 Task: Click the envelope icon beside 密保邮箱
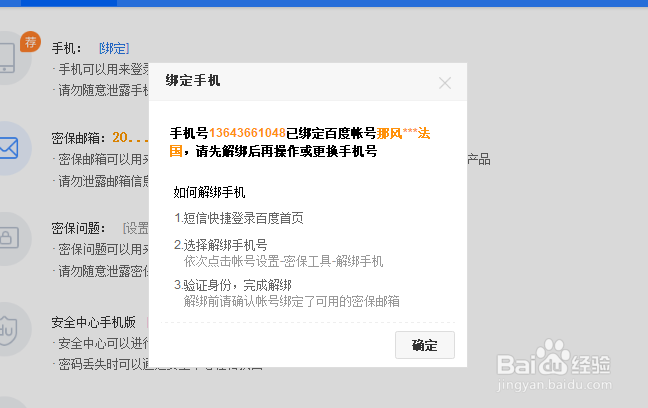click(9, 148)
